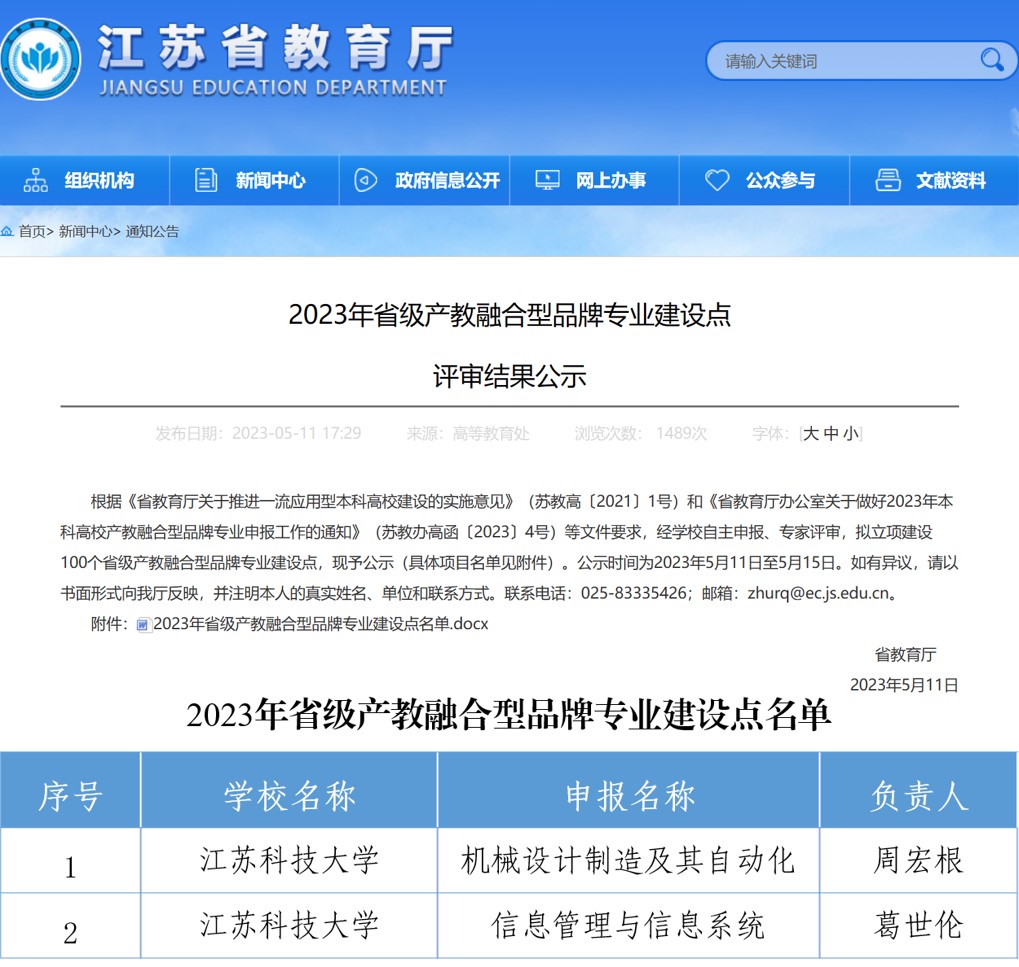Click the search magnifier icon
Screen dimensions: 1019x967
(x=991, y=60)
